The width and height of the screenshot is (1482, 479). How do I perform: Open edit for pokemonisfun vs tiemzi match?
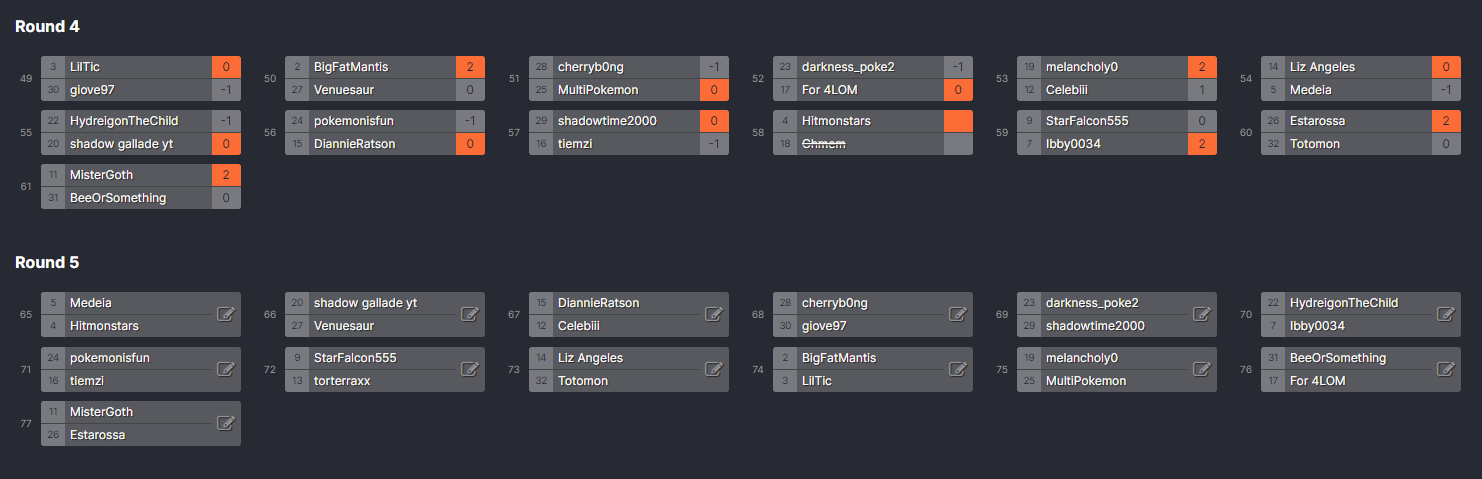[226, 369]
